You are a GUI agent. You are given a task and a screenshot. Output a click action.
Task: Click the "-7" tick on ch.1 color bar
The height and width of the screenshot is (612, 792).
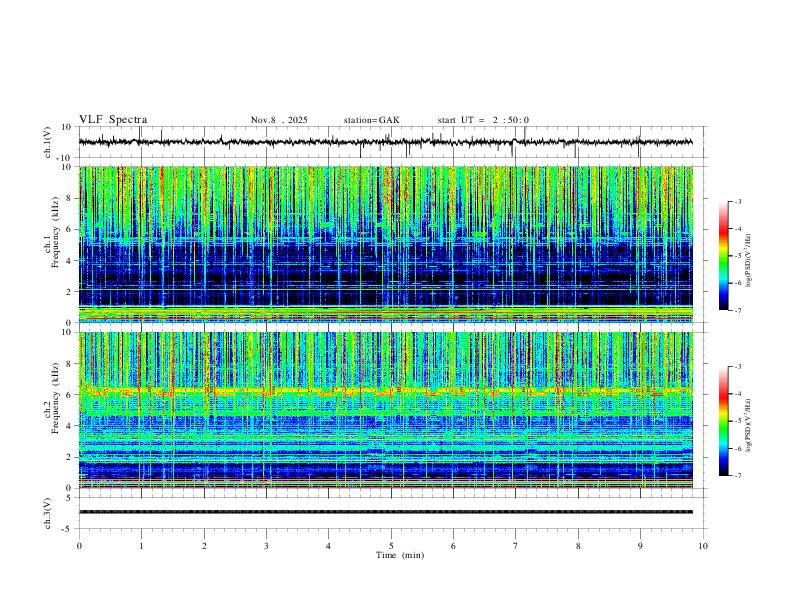coord(737,310)
